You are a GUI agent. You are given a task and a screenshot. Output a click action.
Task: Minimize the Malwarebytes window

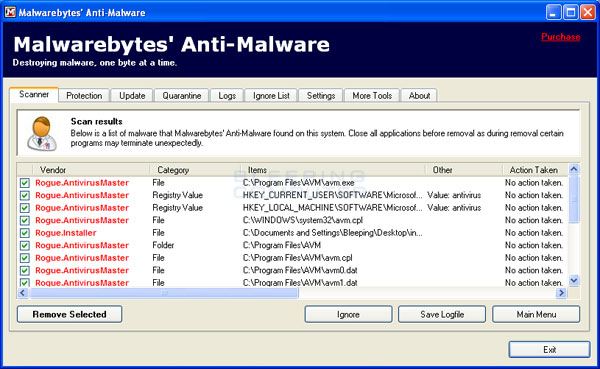(553, 12)
